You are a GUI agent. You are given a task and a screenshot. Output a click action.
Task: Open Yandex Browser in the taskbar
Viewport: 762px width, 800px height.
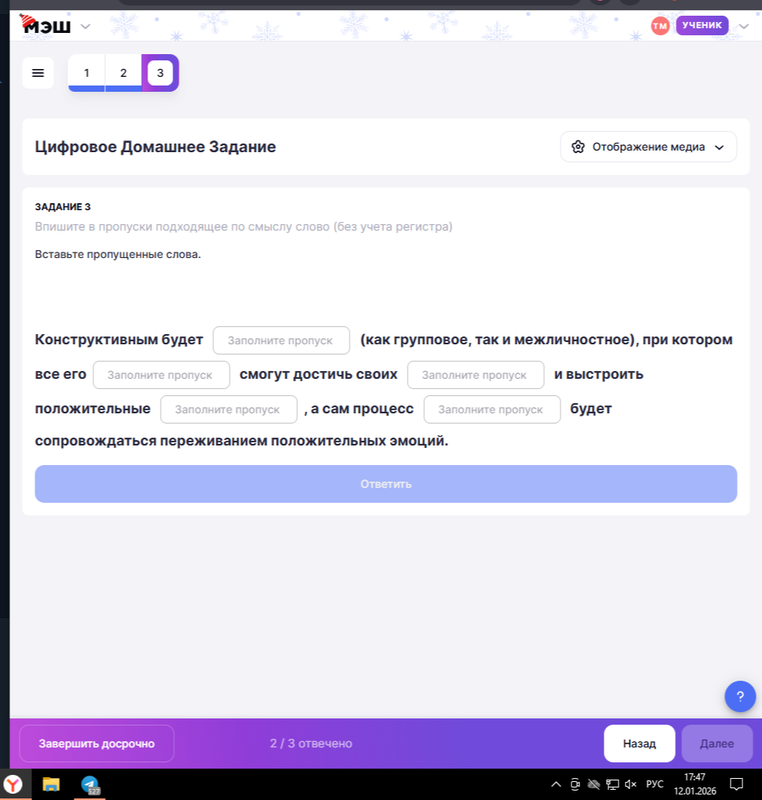13,784
